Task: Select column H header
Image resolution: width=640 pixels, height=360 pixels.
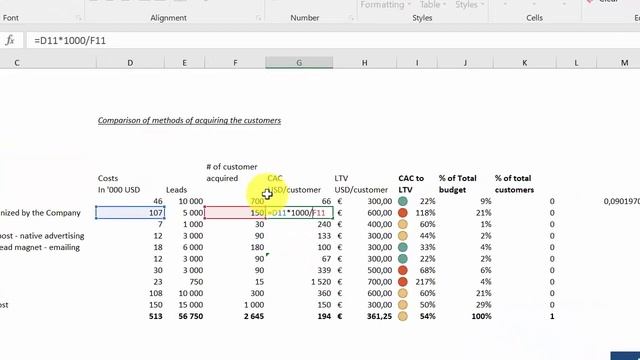Action: [x=364, y=62]
